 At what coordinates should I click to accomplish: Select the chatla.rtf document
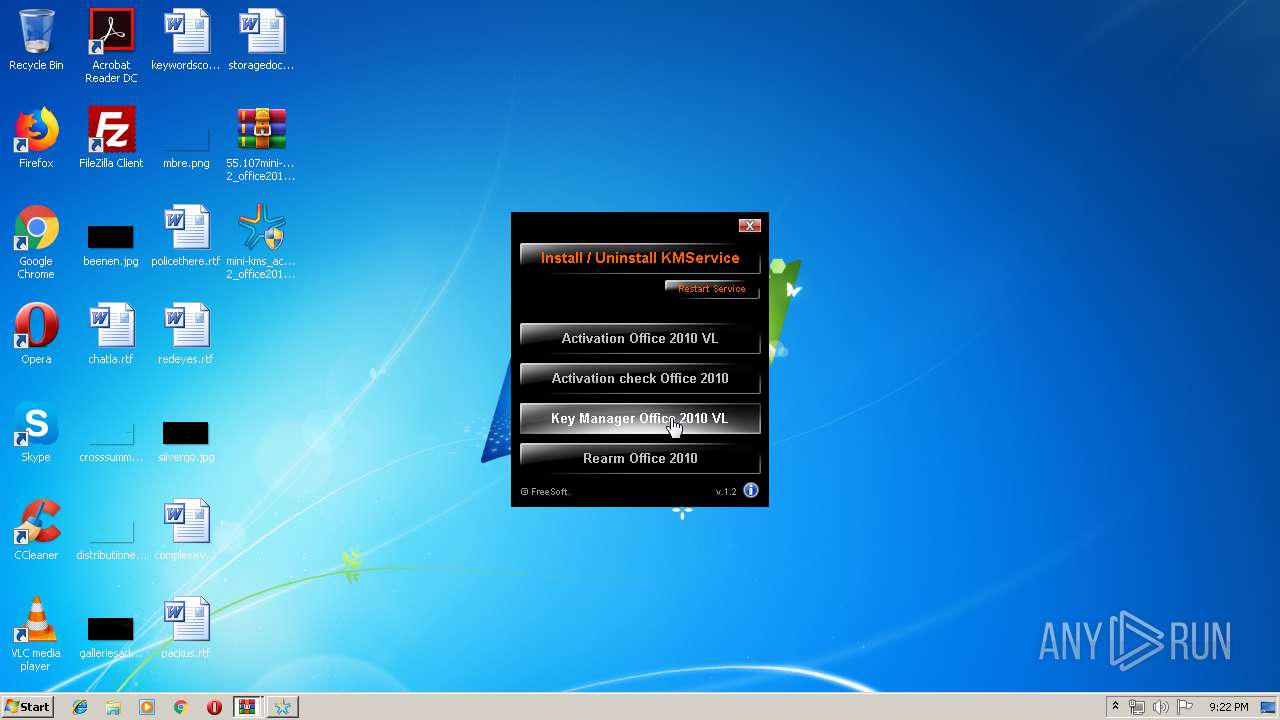(111, 334)
